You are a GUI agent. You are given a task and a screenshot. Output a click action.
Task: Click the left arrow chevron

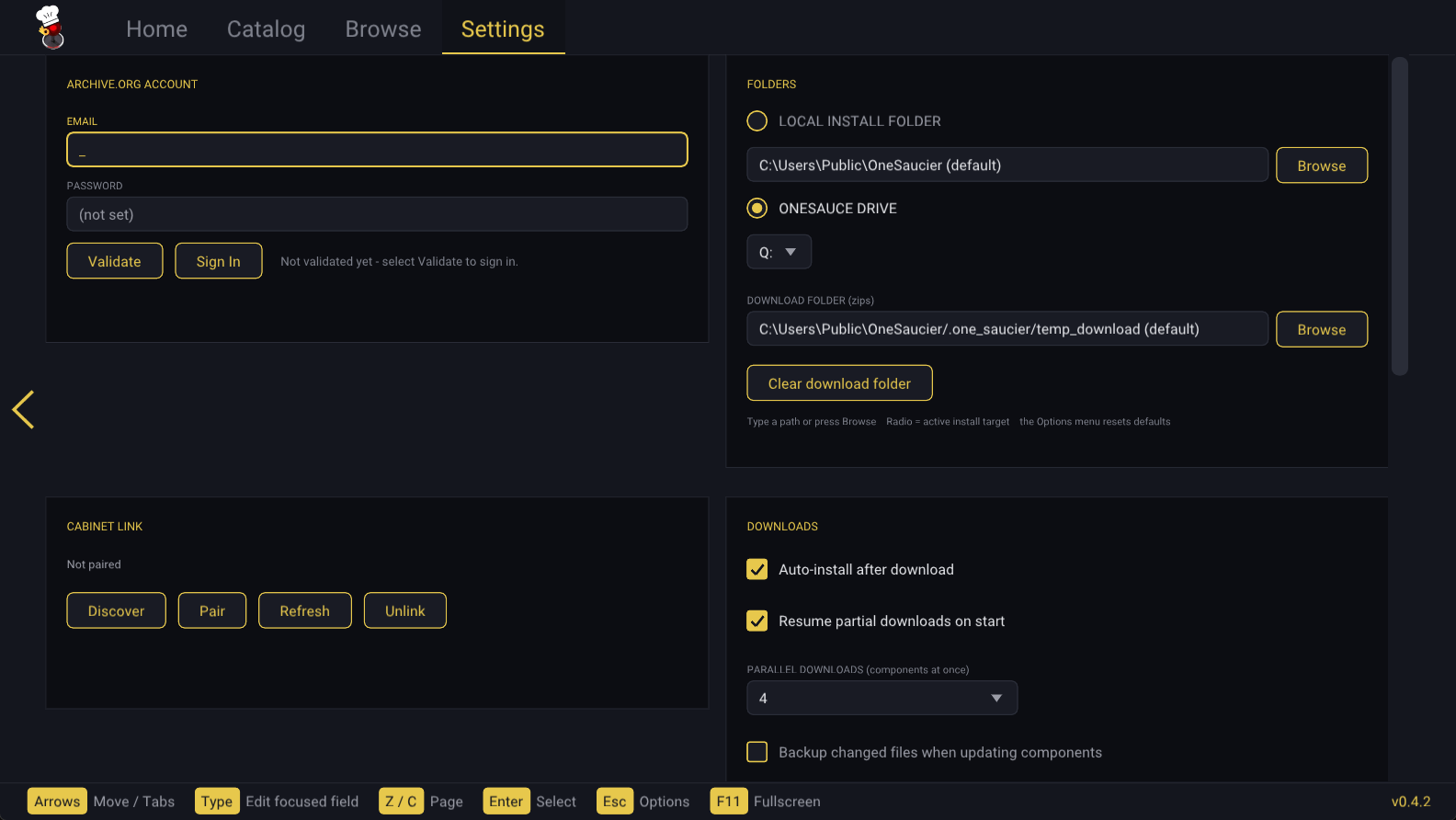click(x=23, y=409)
